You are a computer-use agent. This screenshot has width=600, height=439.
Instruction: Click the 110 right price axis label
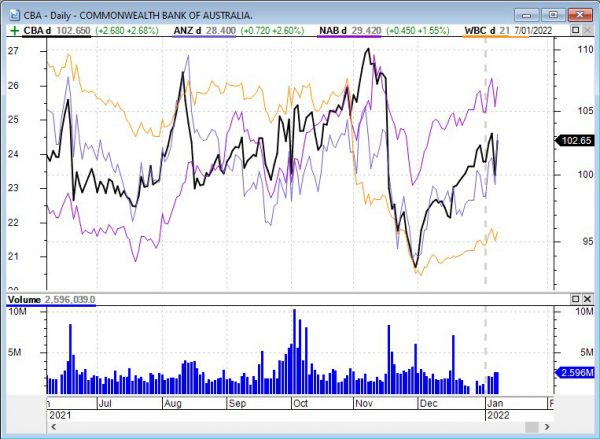(x=585, y=49)
